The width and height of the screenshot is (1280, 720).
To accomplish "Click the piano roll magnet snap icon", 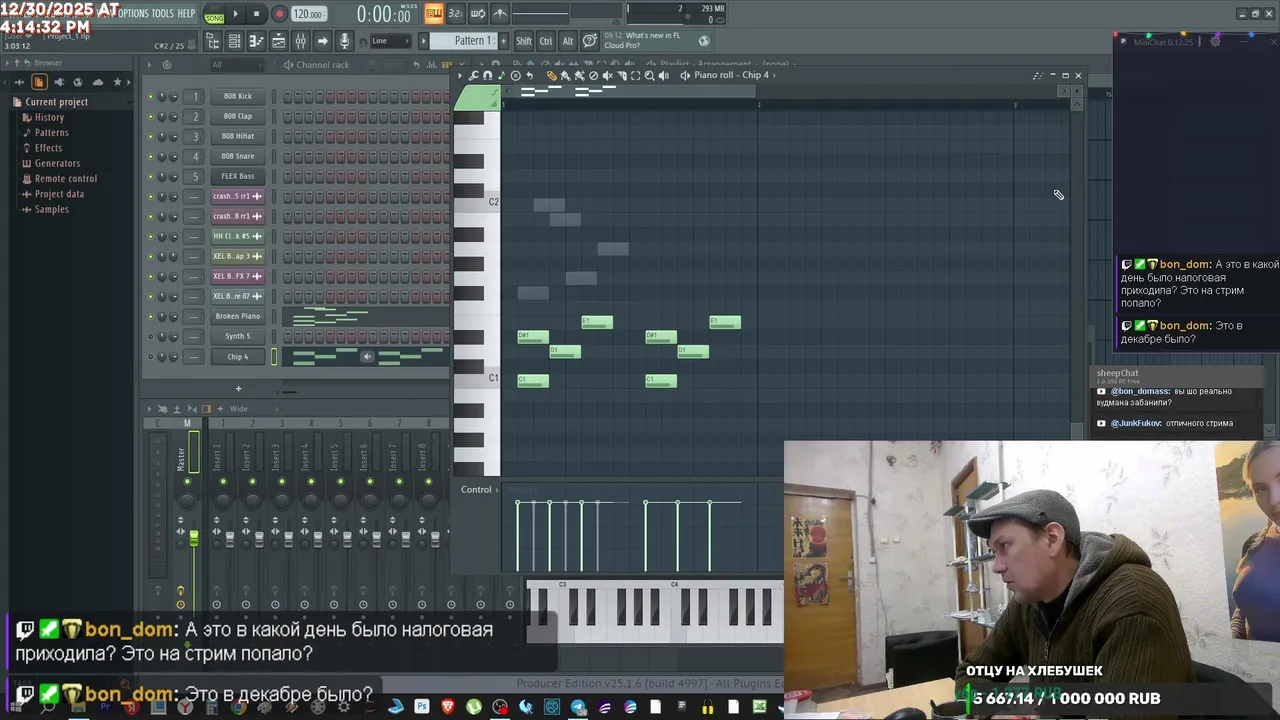I will tap(487, 75).
